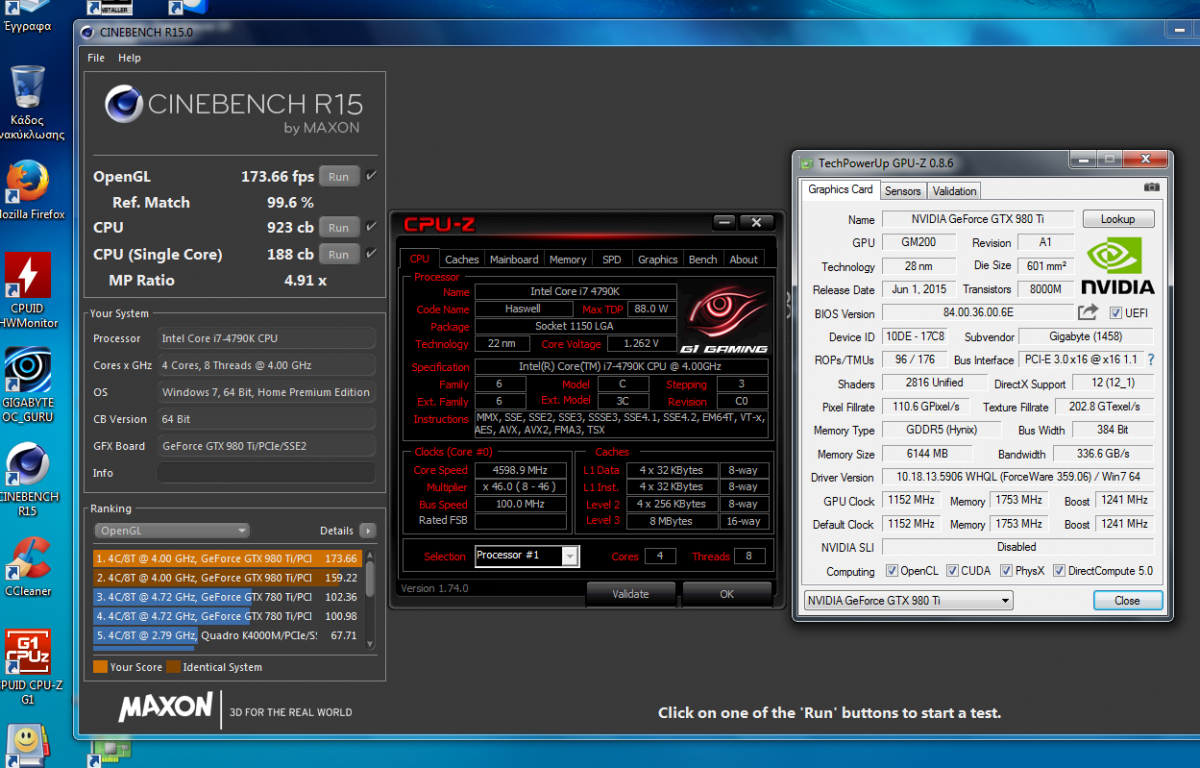Switch to the Caches tab in CPU-Z

[x=462, y=260]
